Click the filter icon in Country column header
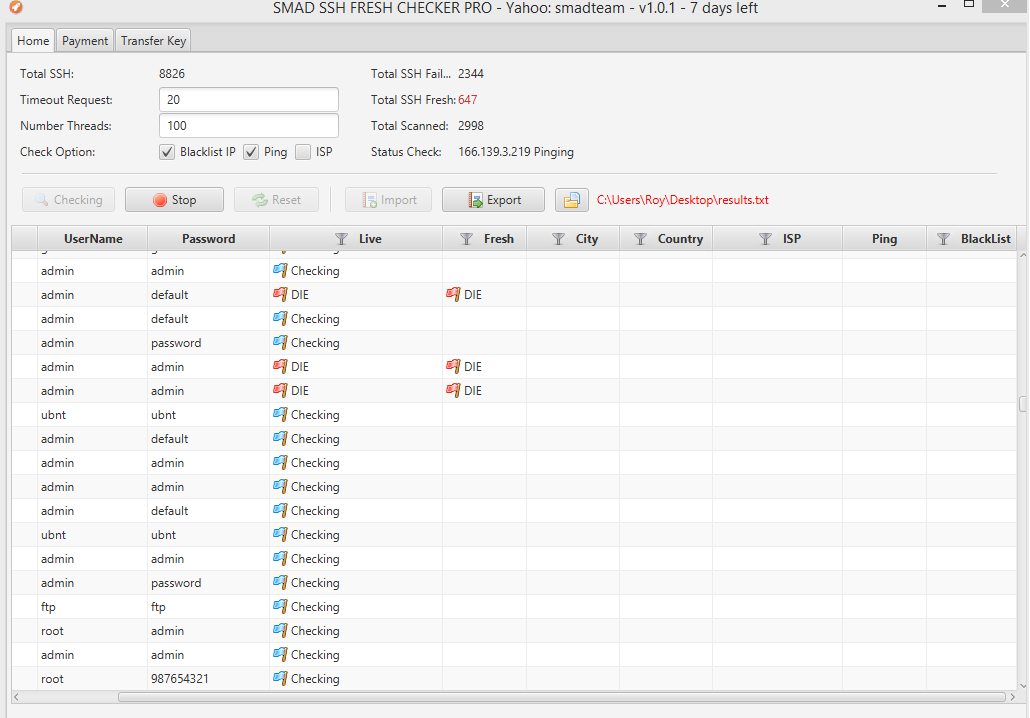The image size is (1030, 718). pos(640,239)
